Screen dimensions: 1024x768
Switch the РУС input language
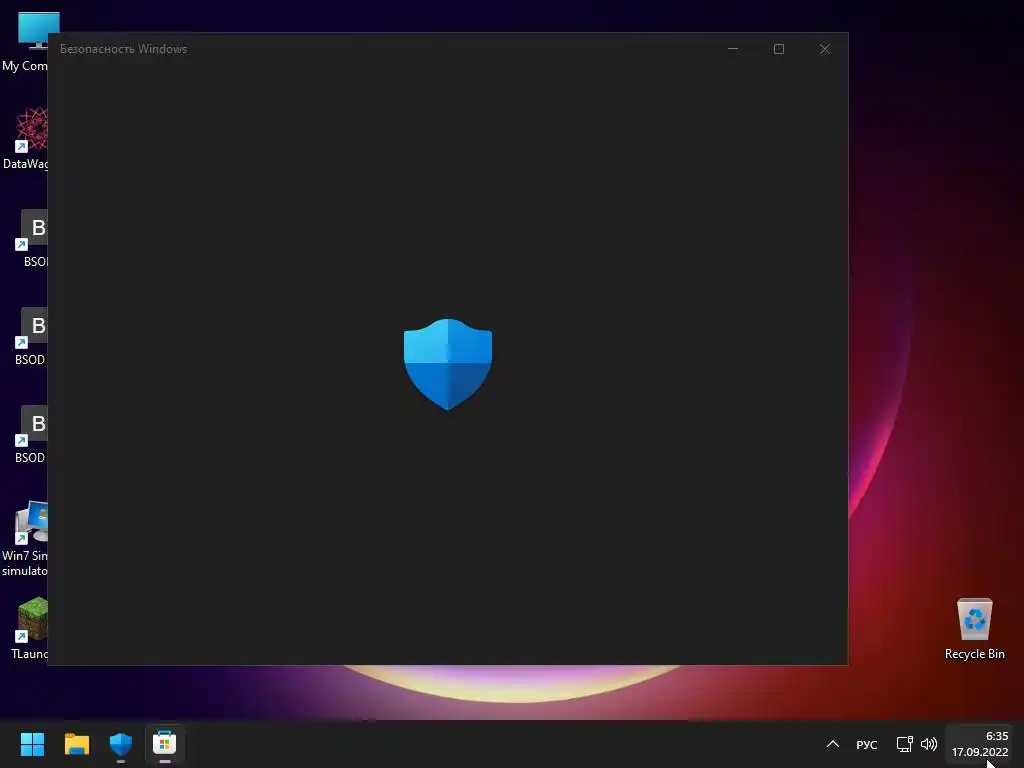(867, 744)
